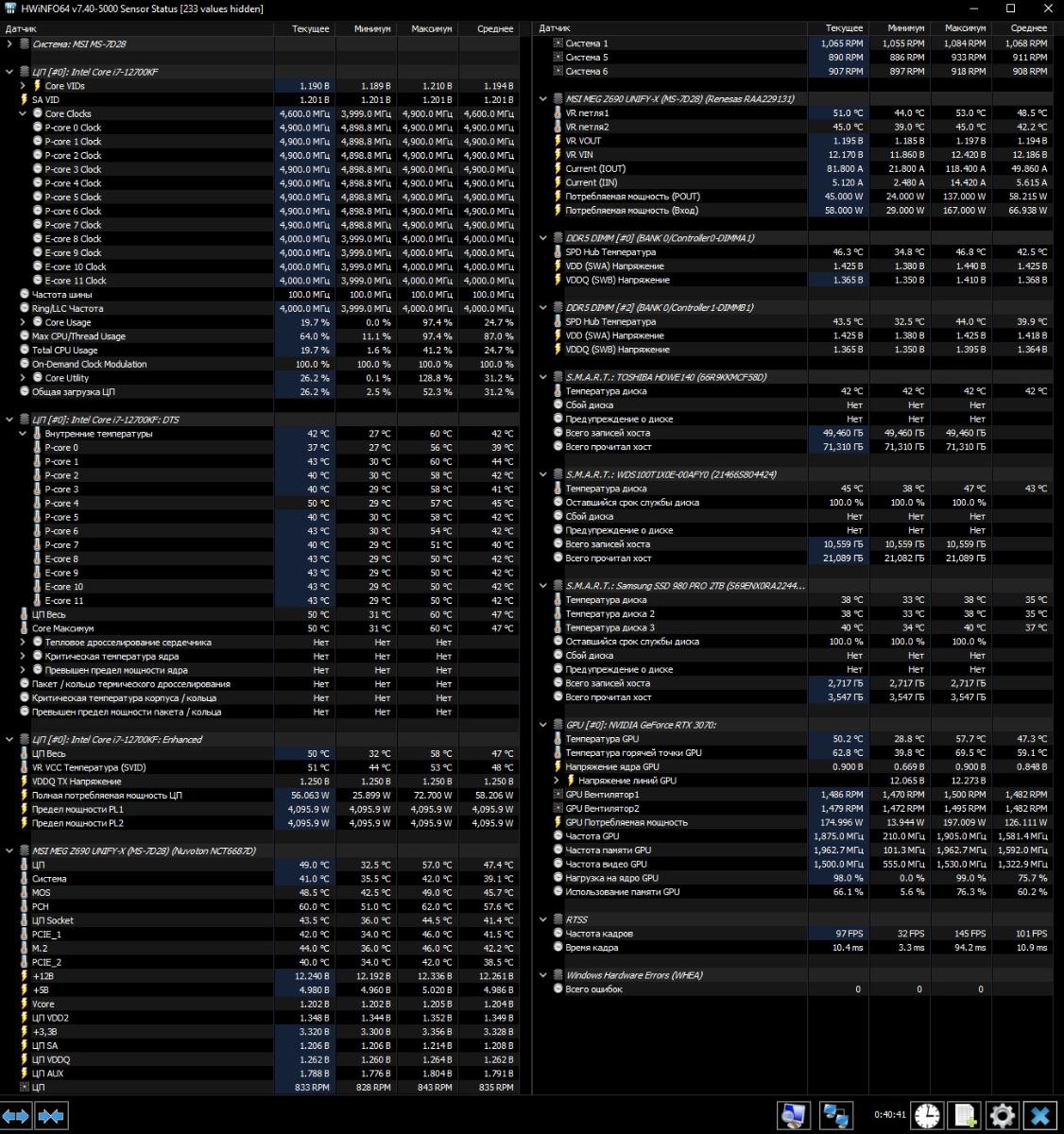The height and width of the screenshot is (1134, 1064).
Task: Select the Предел мощности PL1 row
Action: pyautogui.click(x=260, y=809)
